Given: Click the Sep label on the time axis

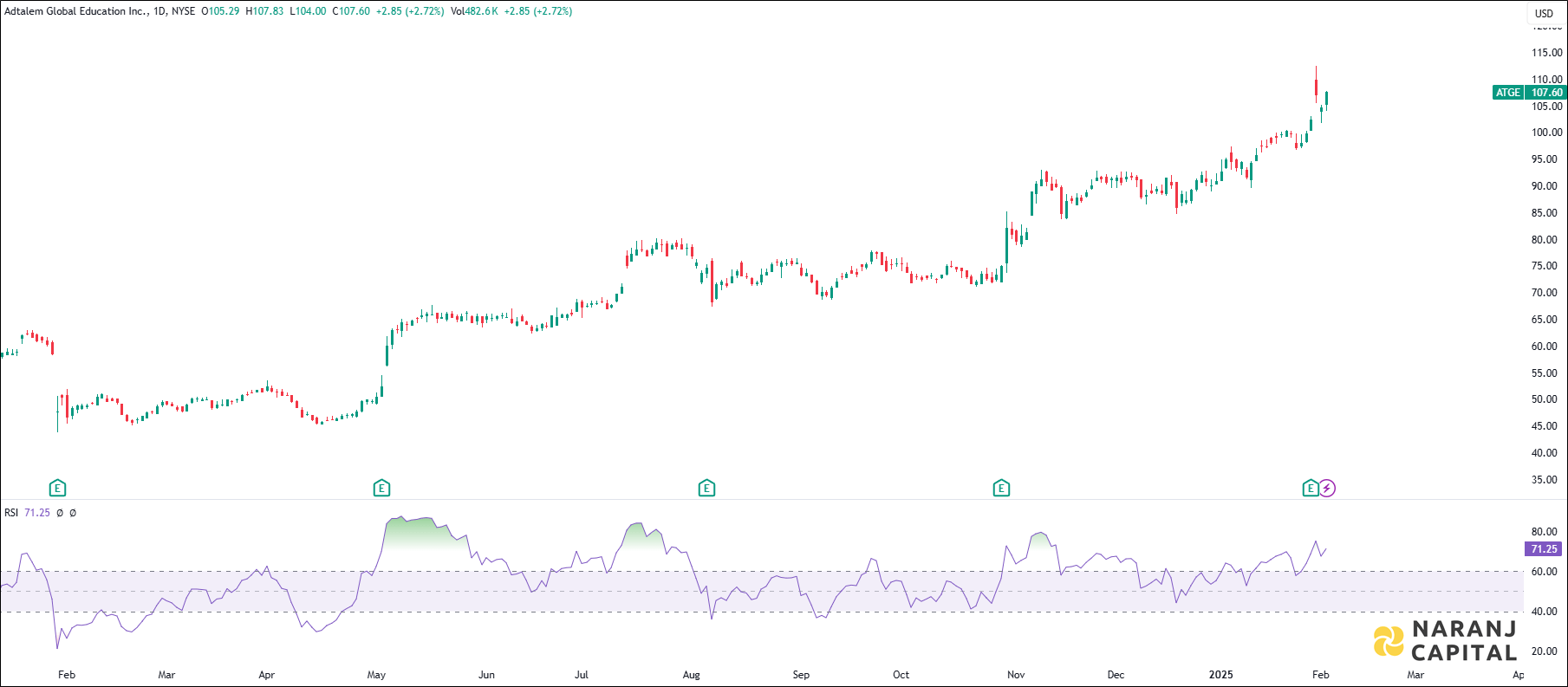Looking at the screenshot, I should point(801,675).
